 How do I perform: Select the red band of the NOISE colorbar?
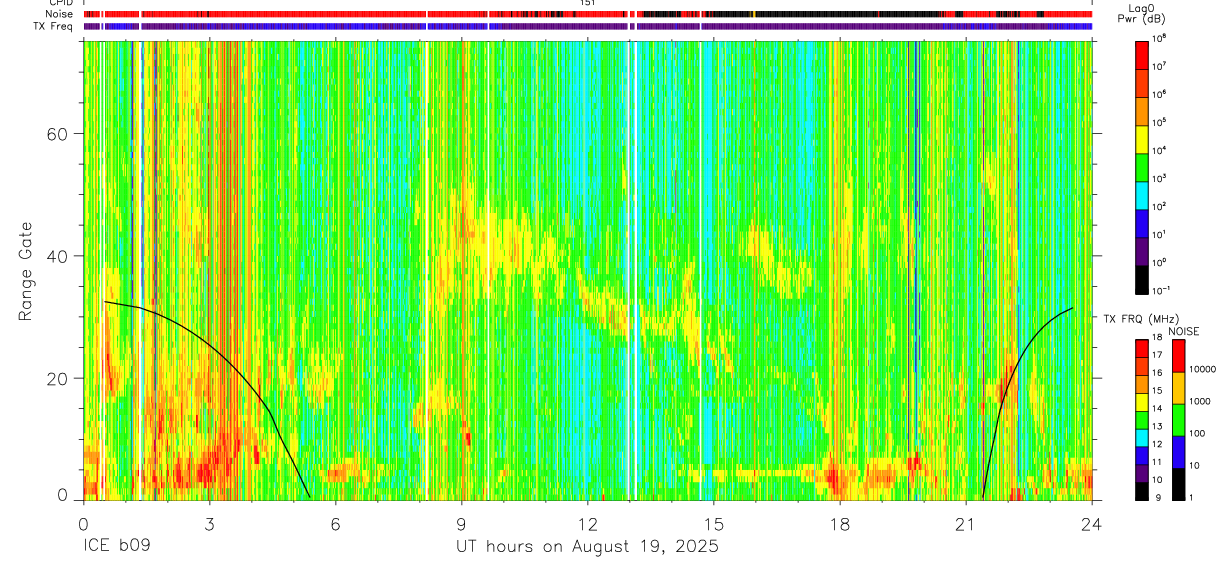point(1178,356)
